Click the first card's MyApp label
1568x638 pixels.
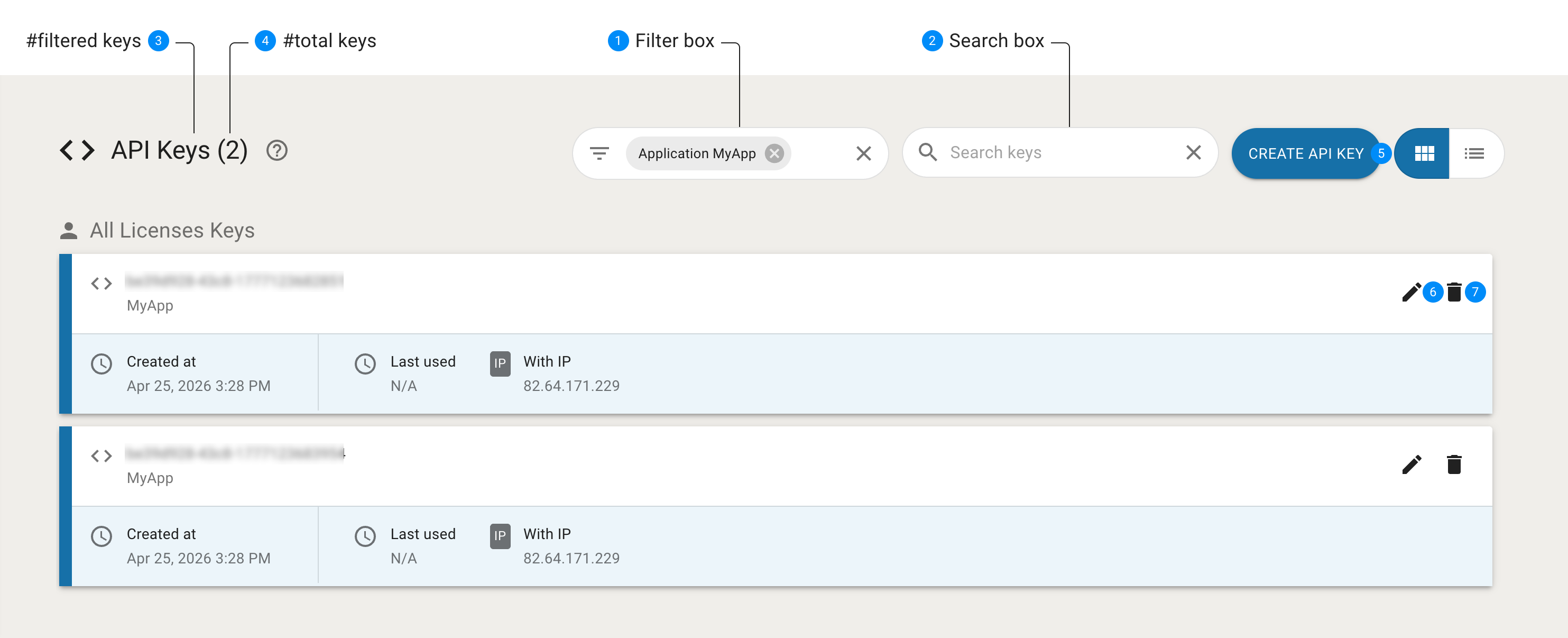click(x=150, y=306)
